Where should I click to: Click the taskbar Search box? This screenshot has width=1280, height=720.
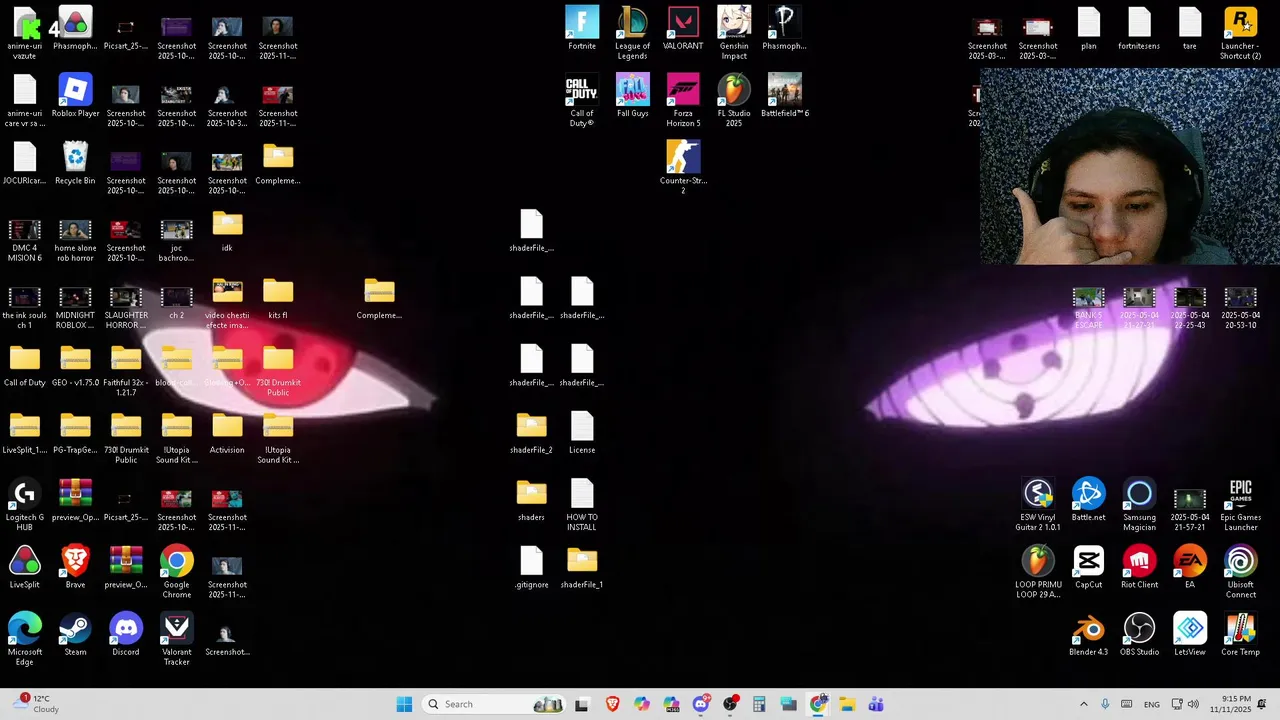pyautogui.click(x=494, y=704)
